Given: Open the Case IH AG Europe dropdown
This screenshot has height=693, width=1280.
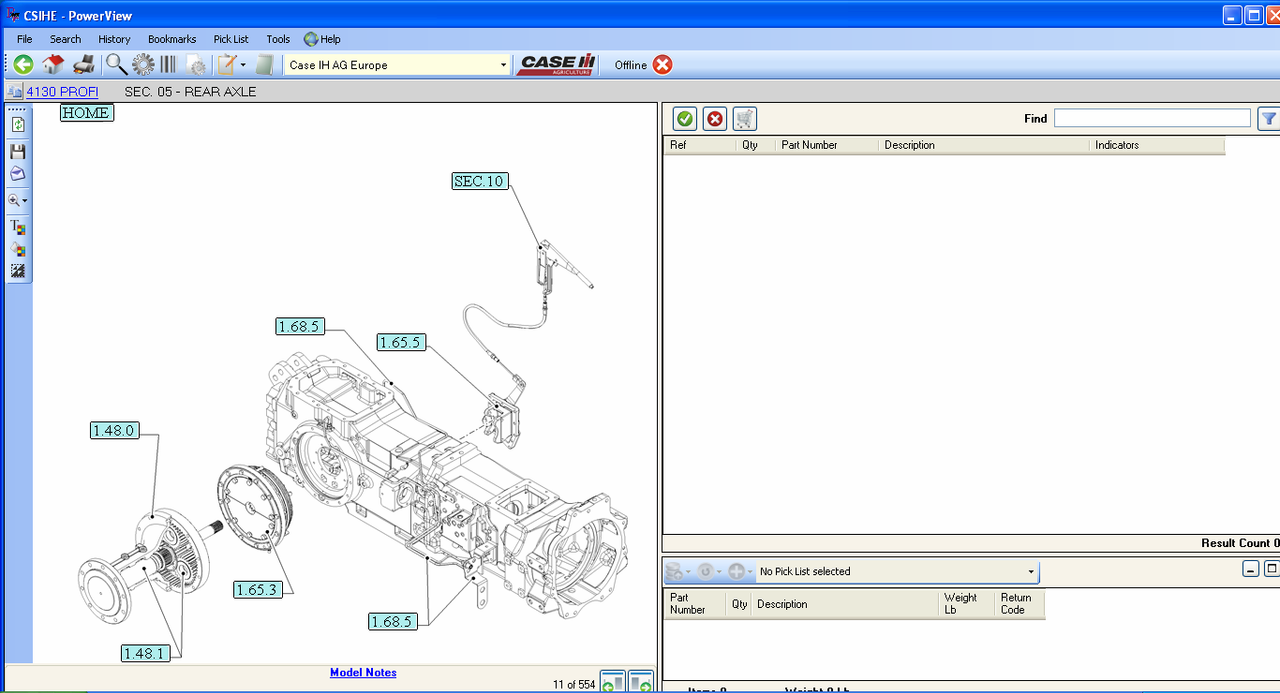Looking at the screenshot, I should pos(503,65).
